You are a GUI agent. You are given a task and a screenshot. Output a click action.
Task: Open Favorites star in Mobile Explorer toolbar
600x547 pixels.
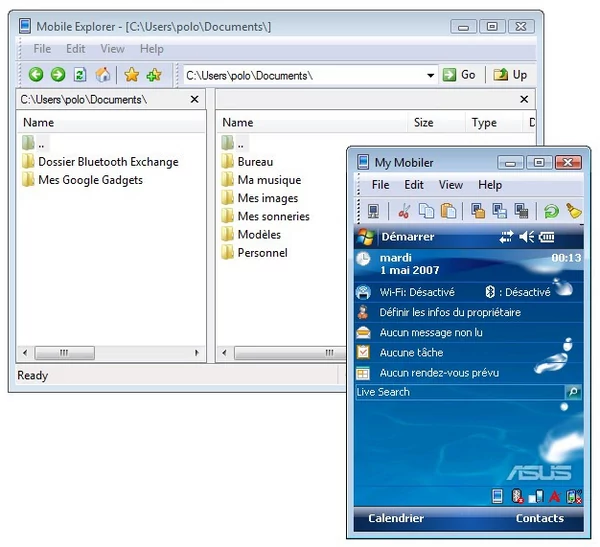[x=132, y=75]
